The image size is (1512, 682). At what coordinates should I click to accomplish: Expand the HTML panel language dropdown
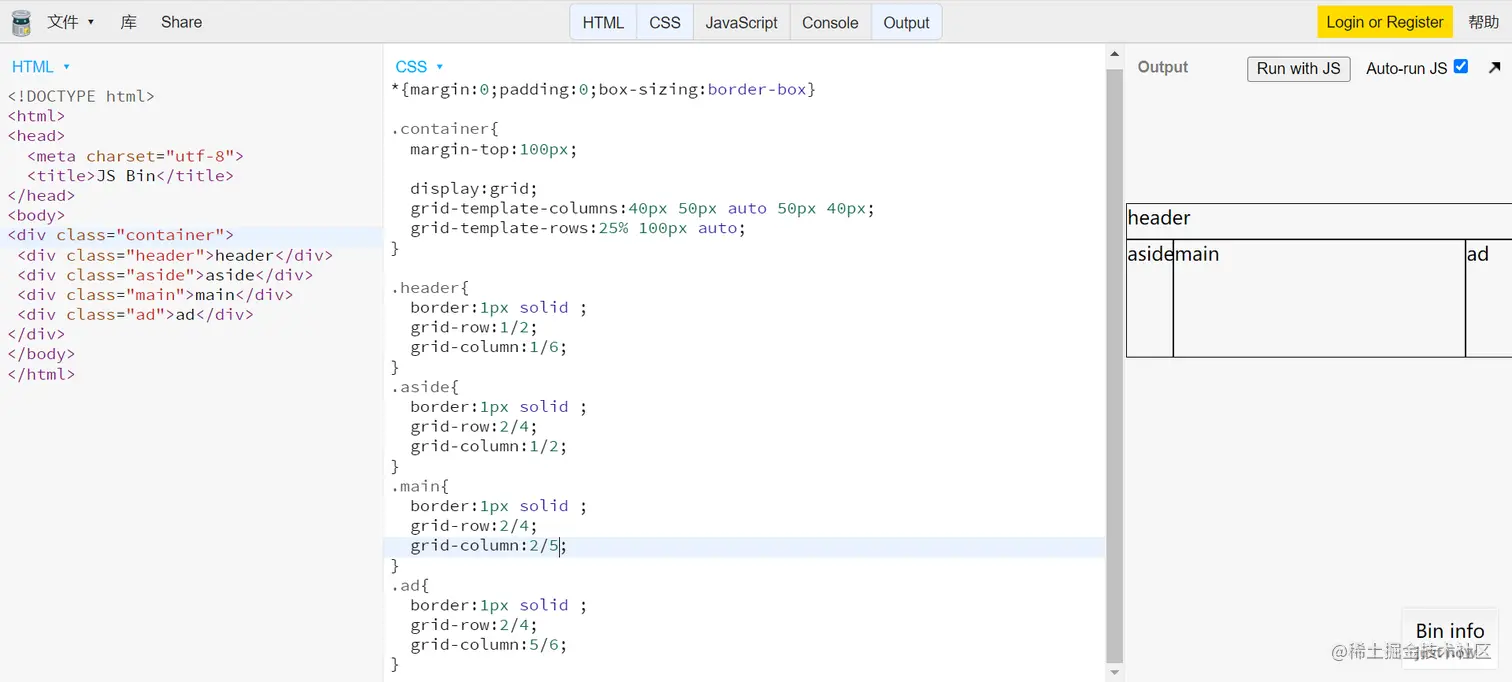click(x=41, y=67)
